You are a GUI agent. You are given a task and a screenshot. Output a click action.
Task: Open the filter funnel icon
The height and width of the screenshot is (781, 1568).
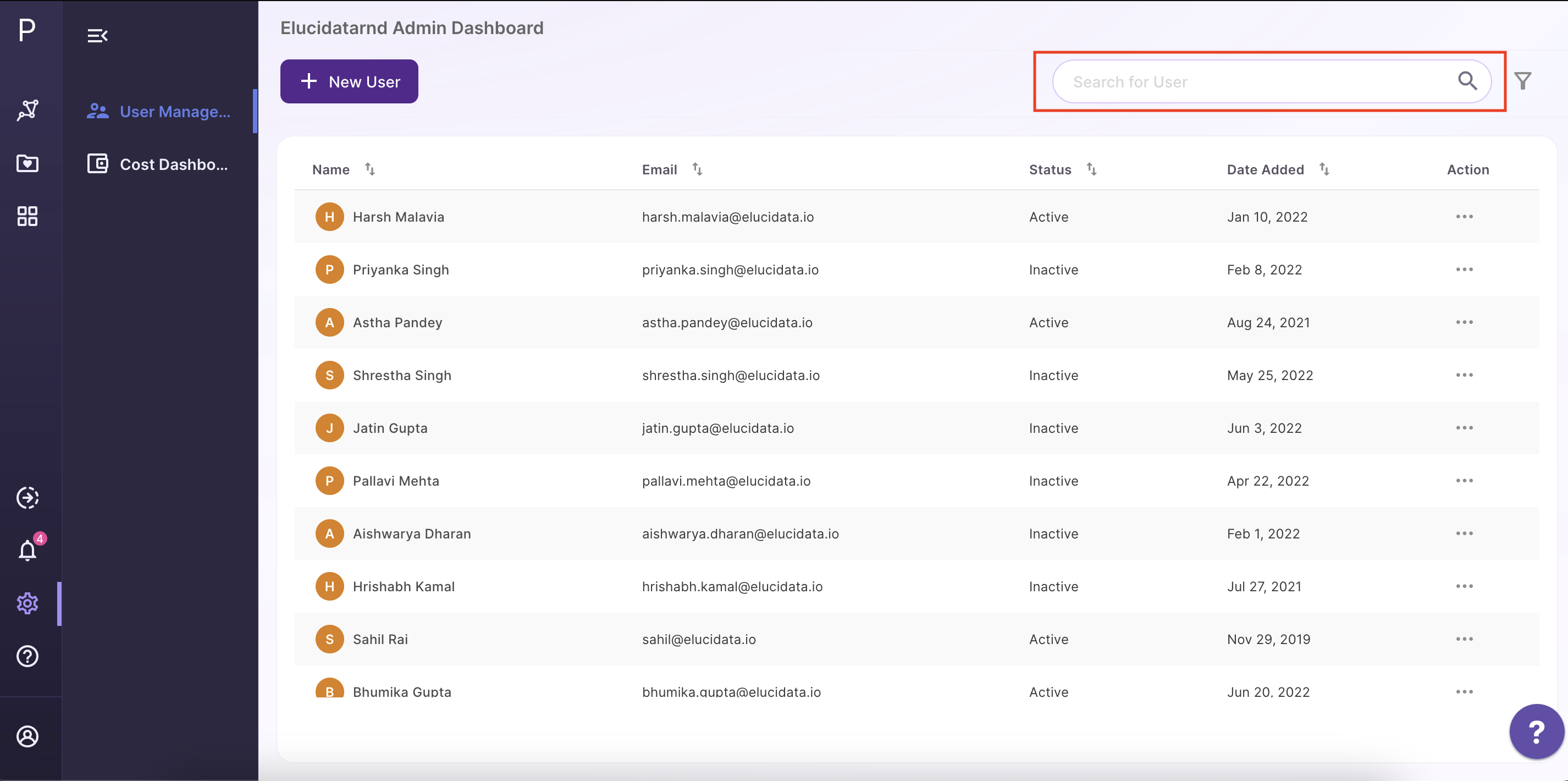point(1523,81)
